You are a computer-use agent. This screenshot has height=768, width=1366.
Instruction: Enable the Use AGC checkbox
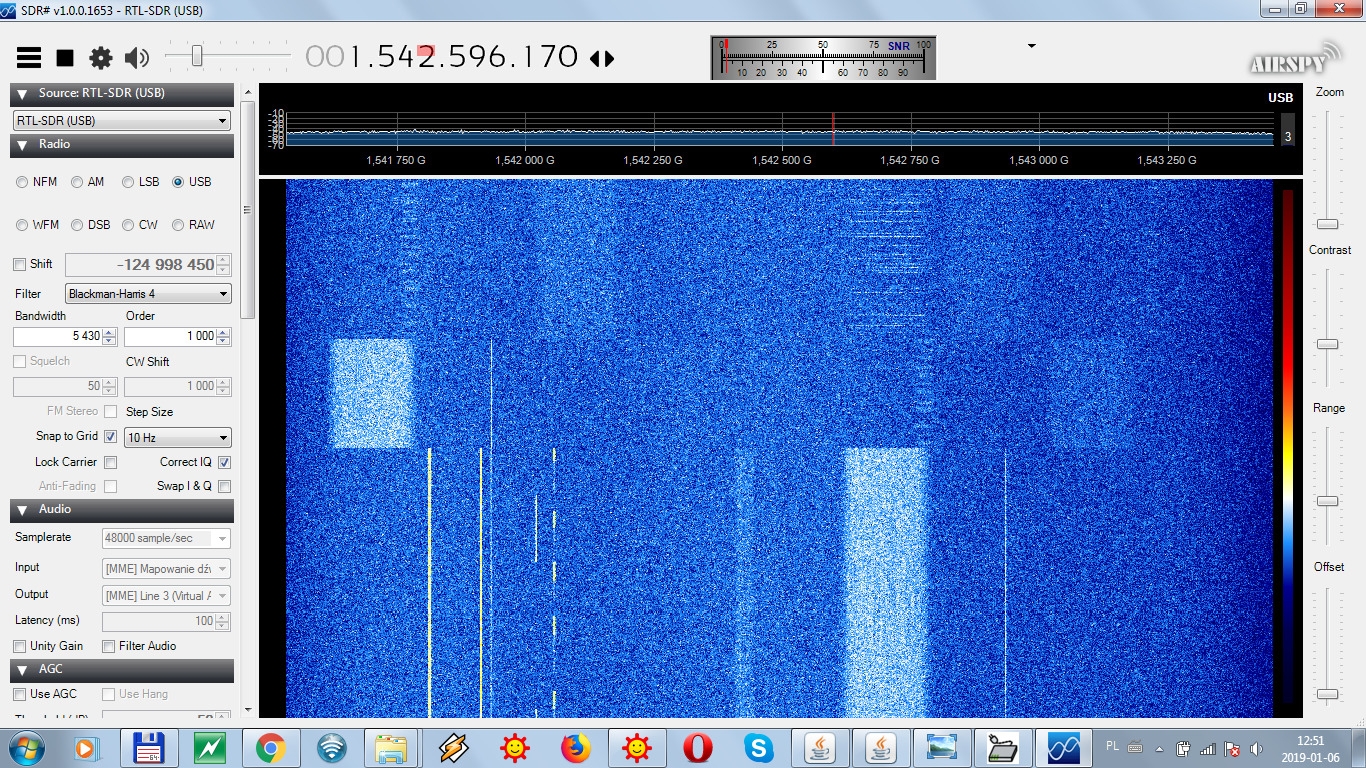(x=20, y=694)
